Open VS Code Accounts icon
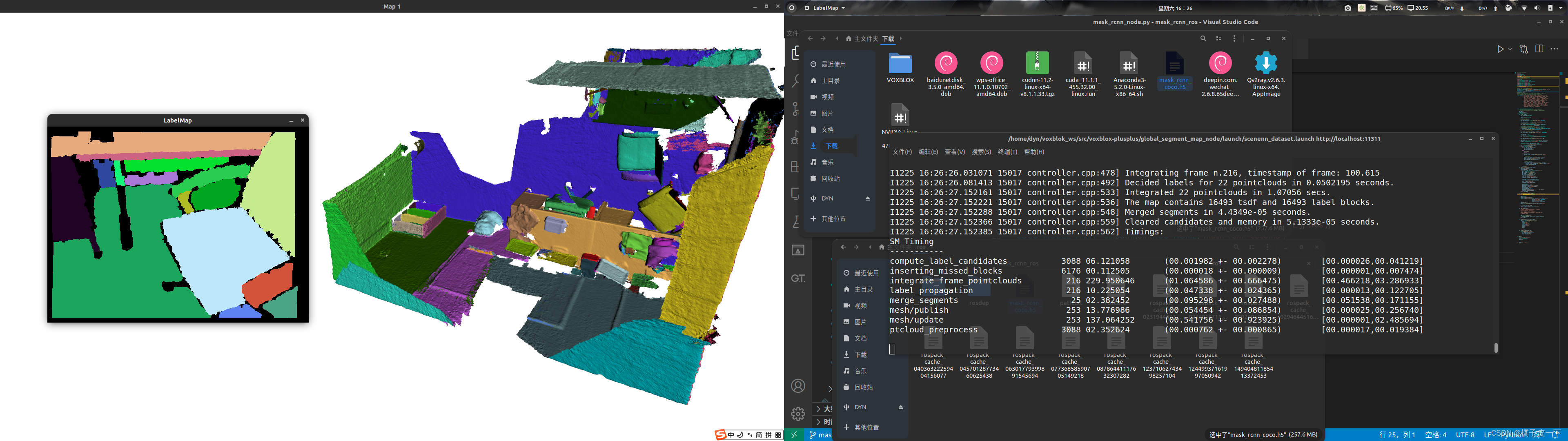 797,386
